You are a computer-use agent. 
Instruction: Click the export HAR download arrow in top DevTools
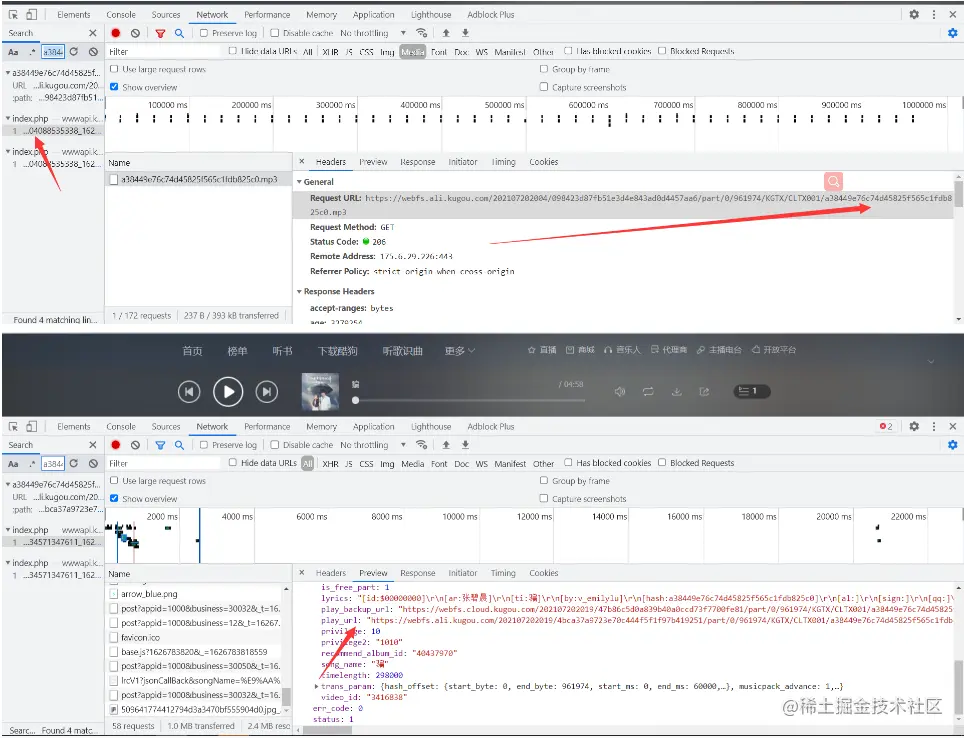pos(465,33)
